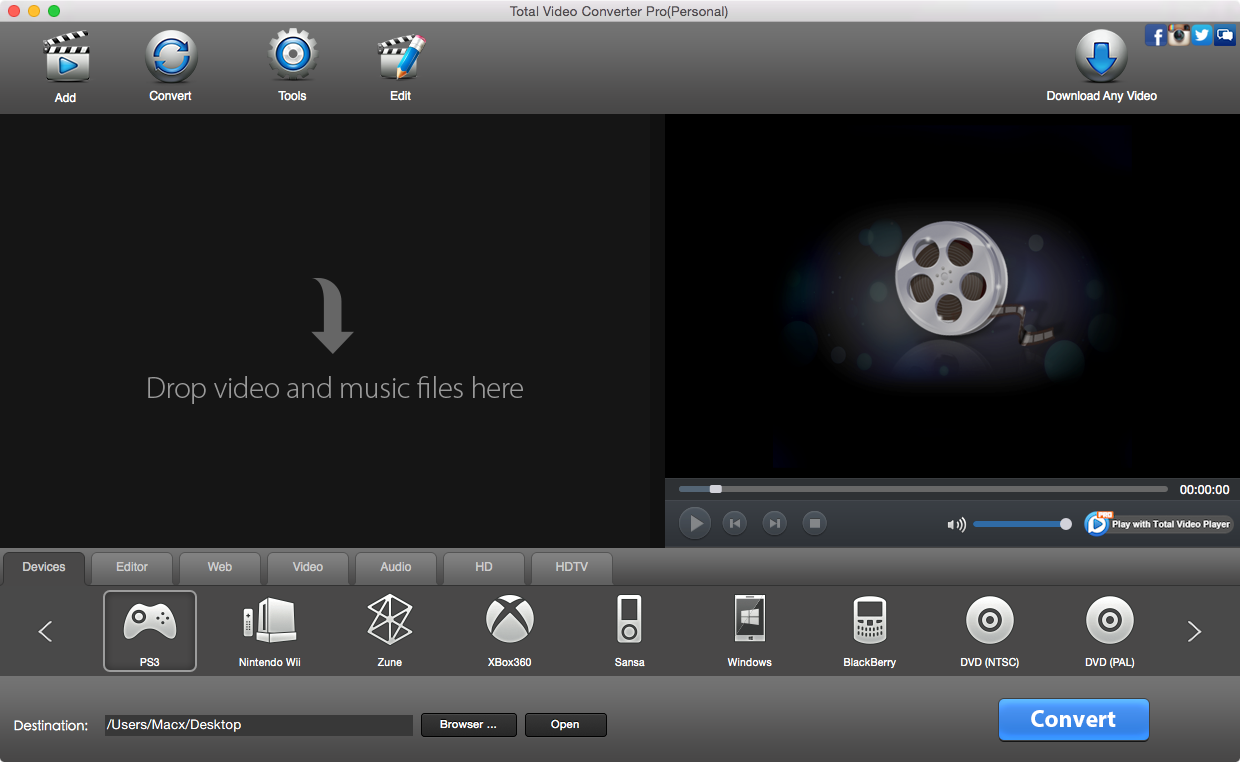
Task: Click the Convert button
Action: pos(1073,719)
